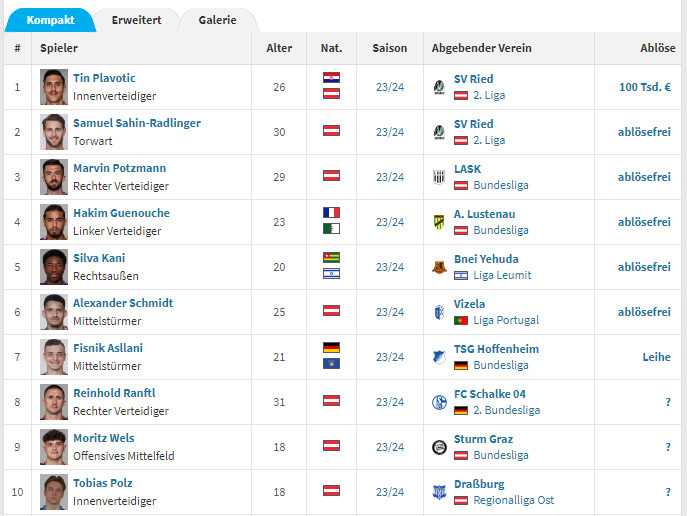Click the Vizela club crest icon
The image size is (687, 516).
(439, 312)
